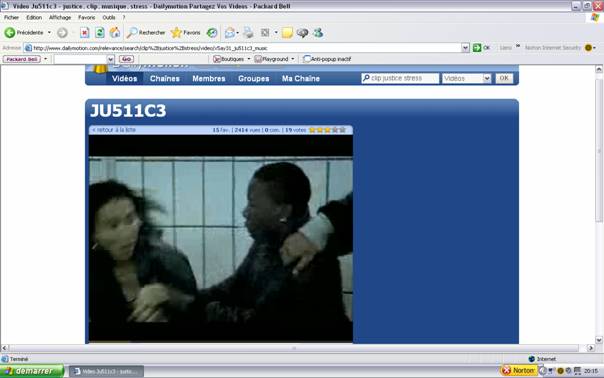Open the Rechercher search tool
The height and width of the screenshot is (378, 604).
[146, 33]
